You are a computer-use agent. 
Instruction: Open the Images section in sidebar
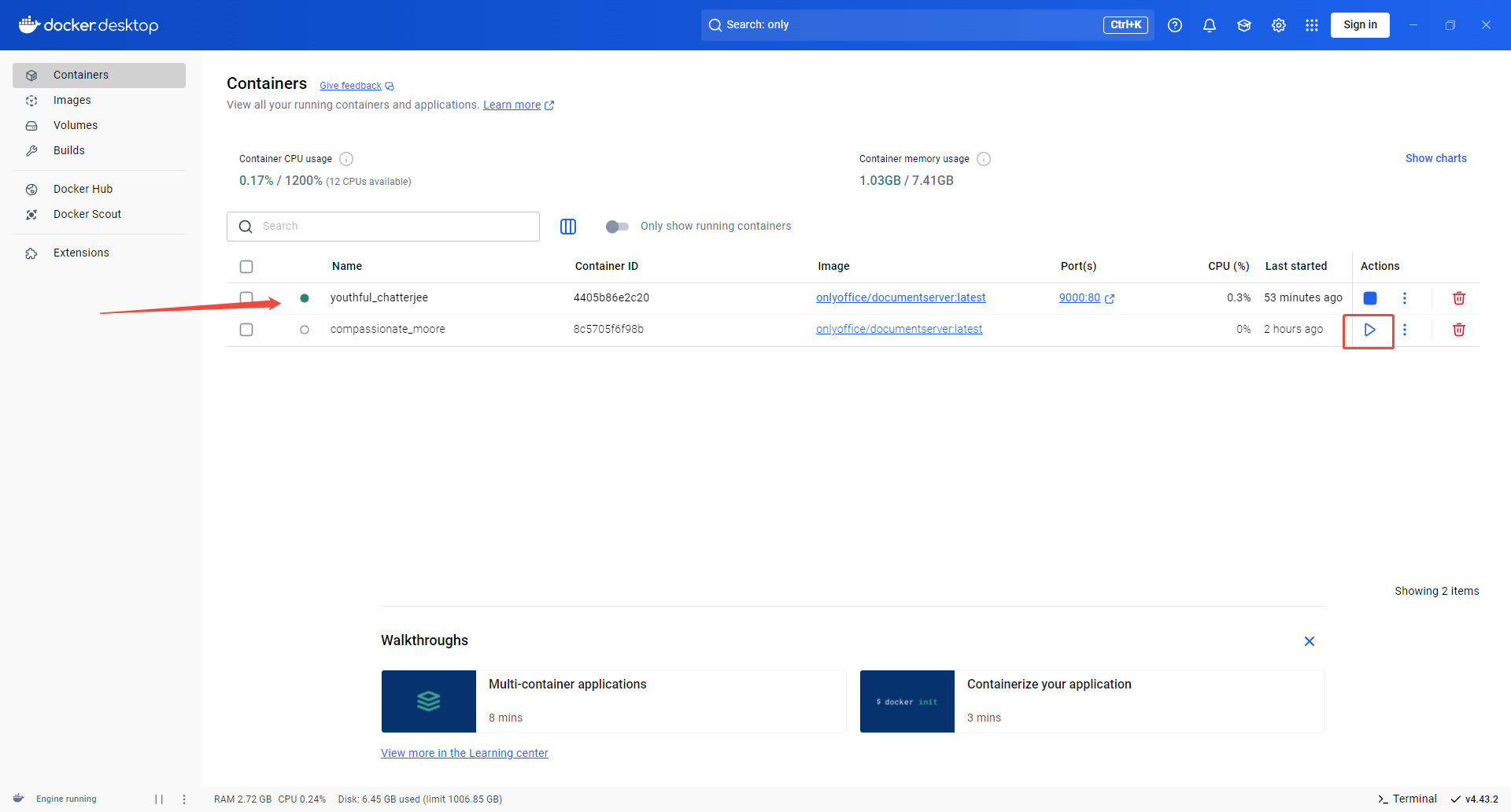tap(71, 100)
